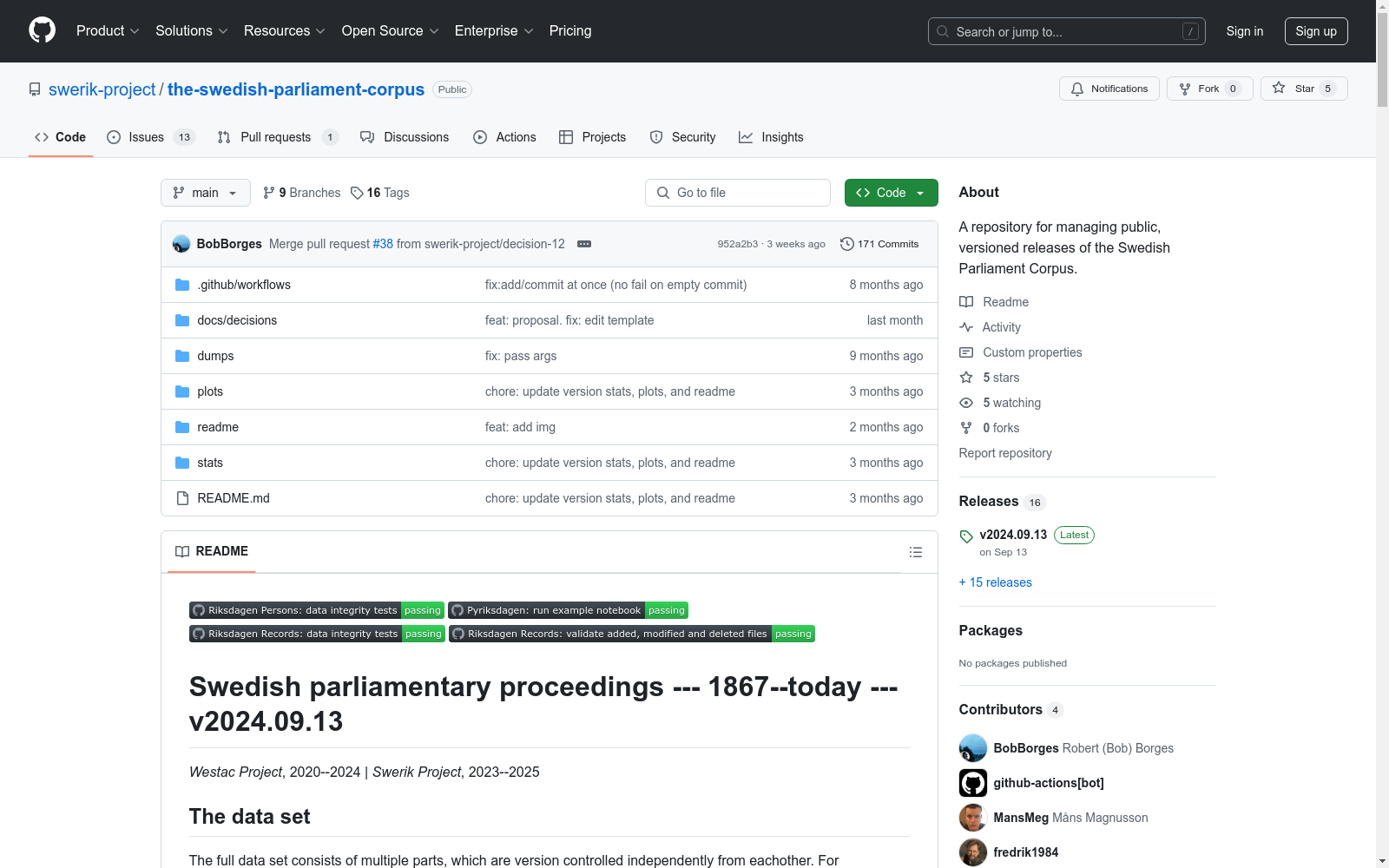Click the swerik-project owner link
The width and height of the screenshot is (1389, 868).
click(x=102, y=89)
